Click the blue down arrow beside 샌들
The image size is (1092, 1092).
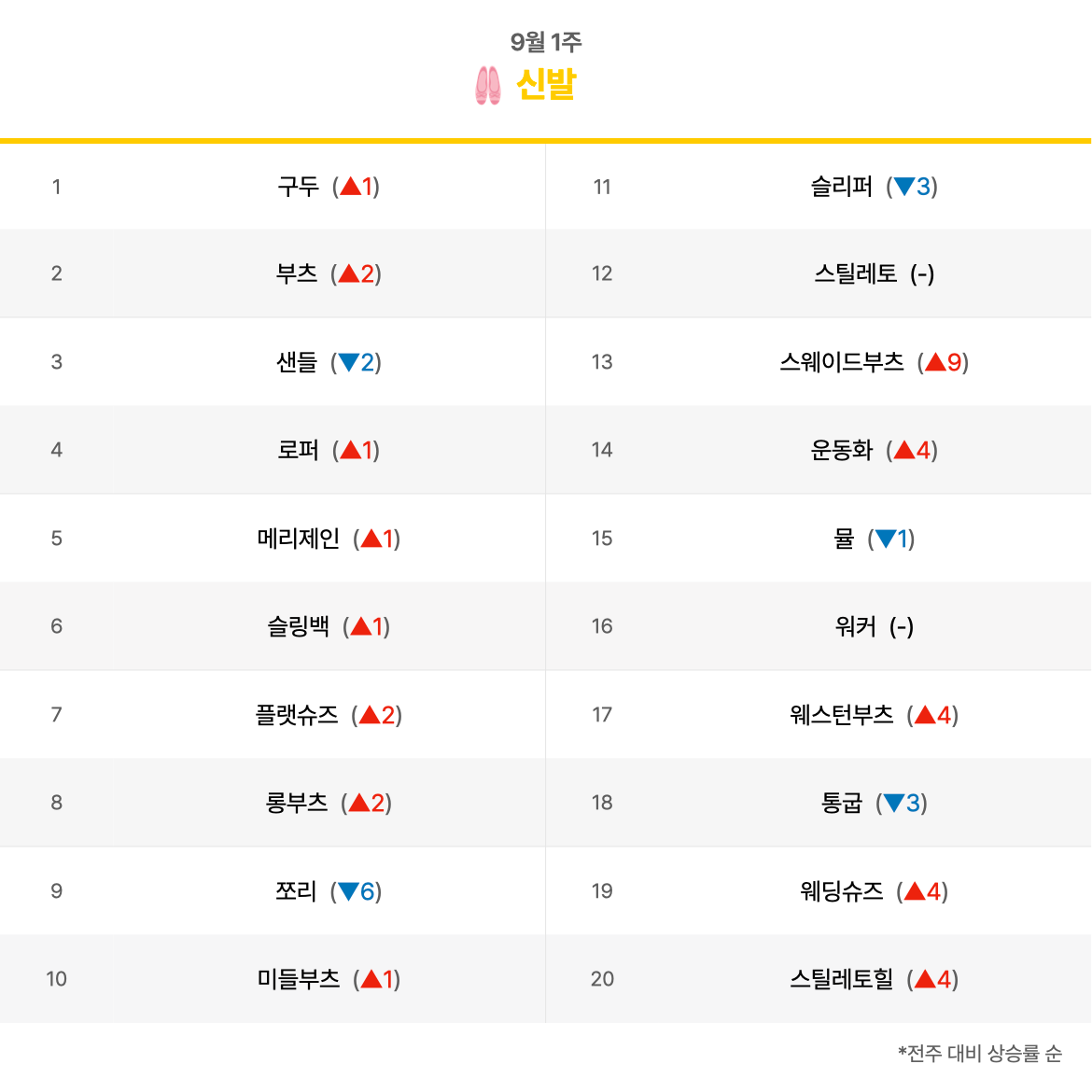point(349,362)
